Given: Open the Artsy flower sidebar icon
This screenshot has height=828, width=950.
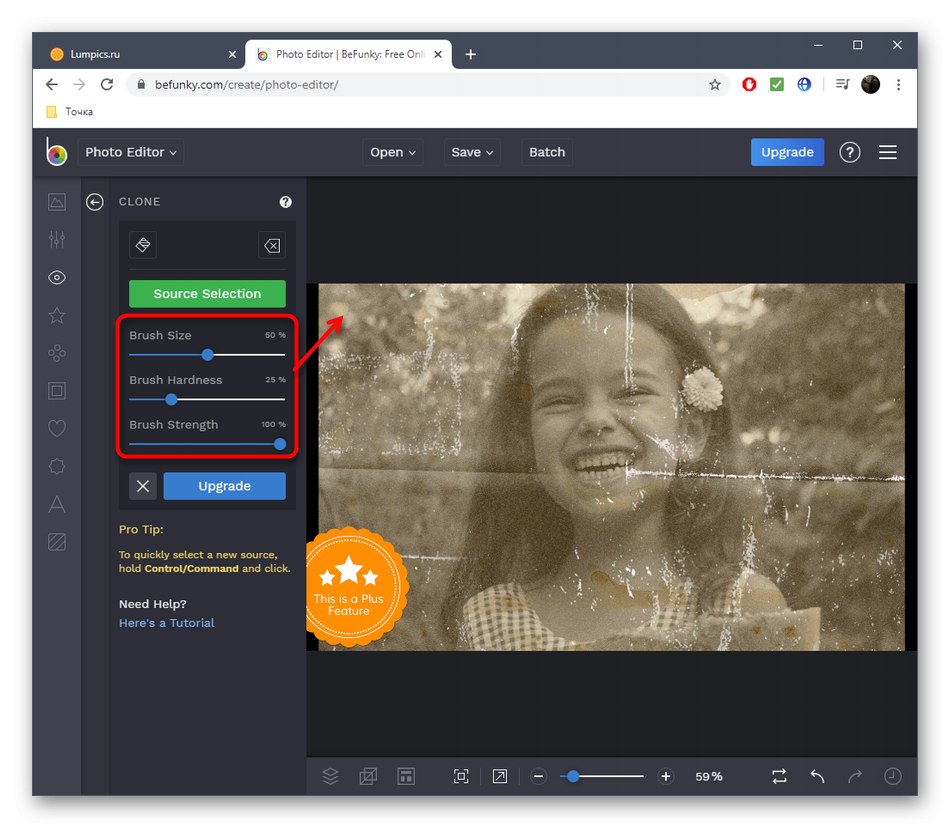Looking at the screenshot, I should (57, 353).
